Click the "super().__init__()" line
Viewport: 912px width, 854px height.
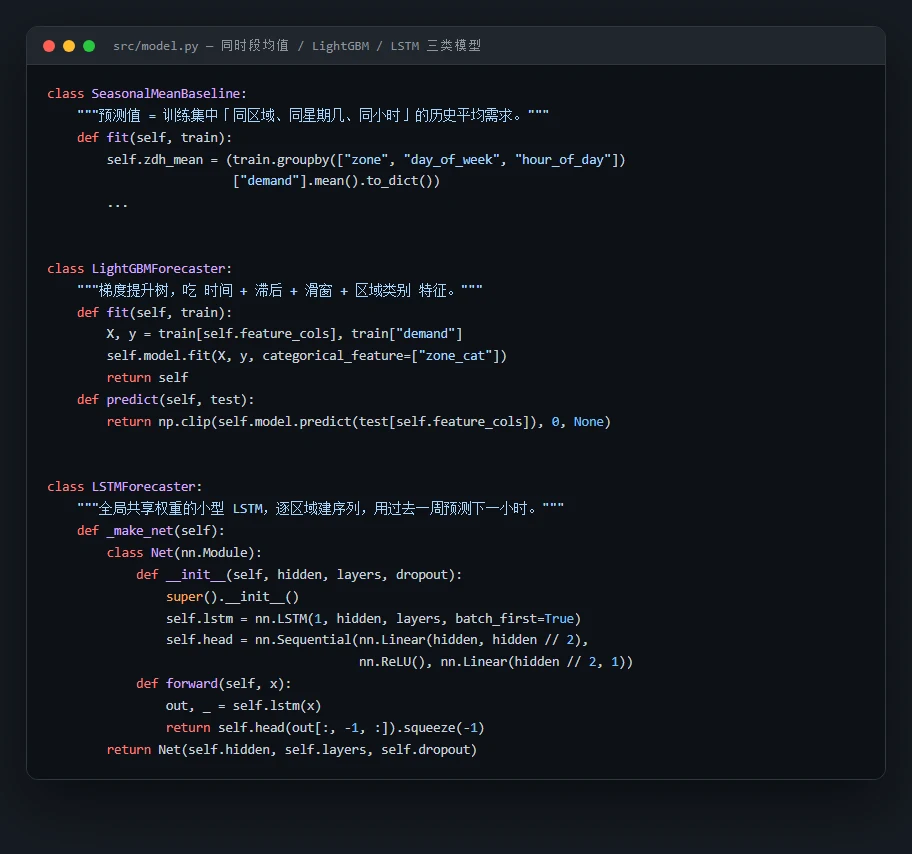(x=232, y=597)
